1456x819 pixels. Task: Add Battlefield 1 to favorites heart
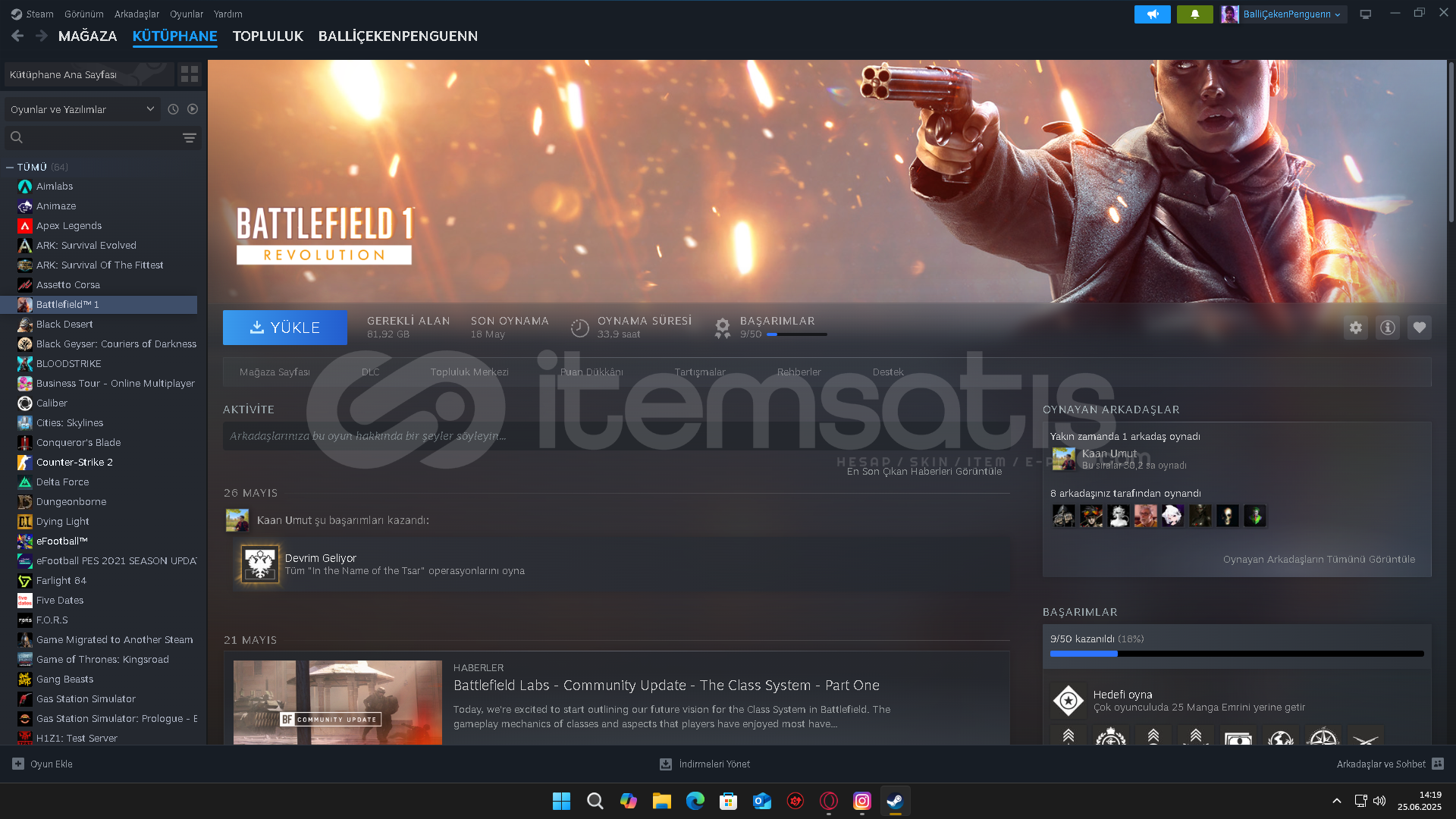click(x=1419, y=328)
